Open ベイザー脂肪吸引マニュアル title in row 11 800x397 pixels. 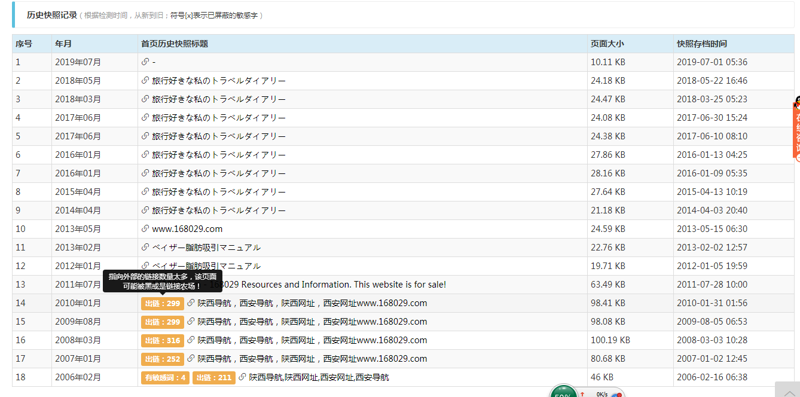point(206,247)
